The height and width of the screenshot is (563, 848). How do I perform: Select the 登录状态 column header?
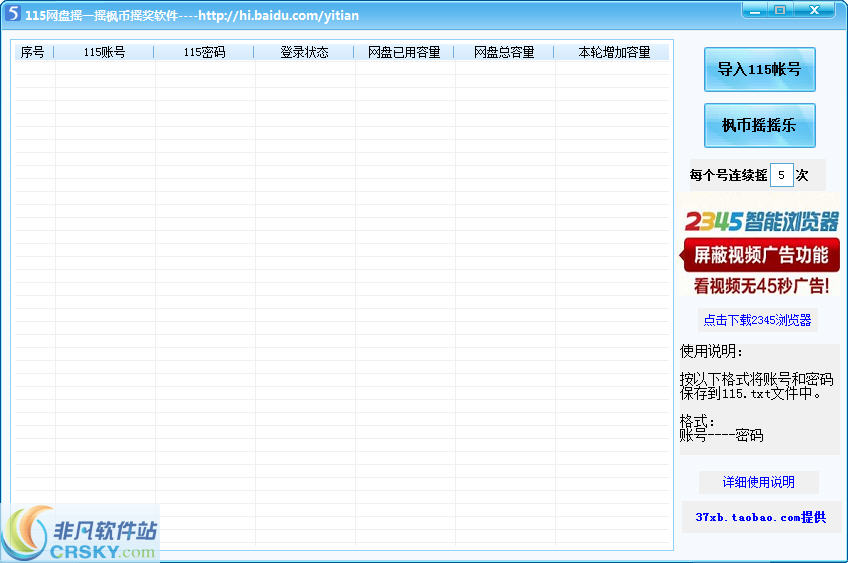coord(304,52)
